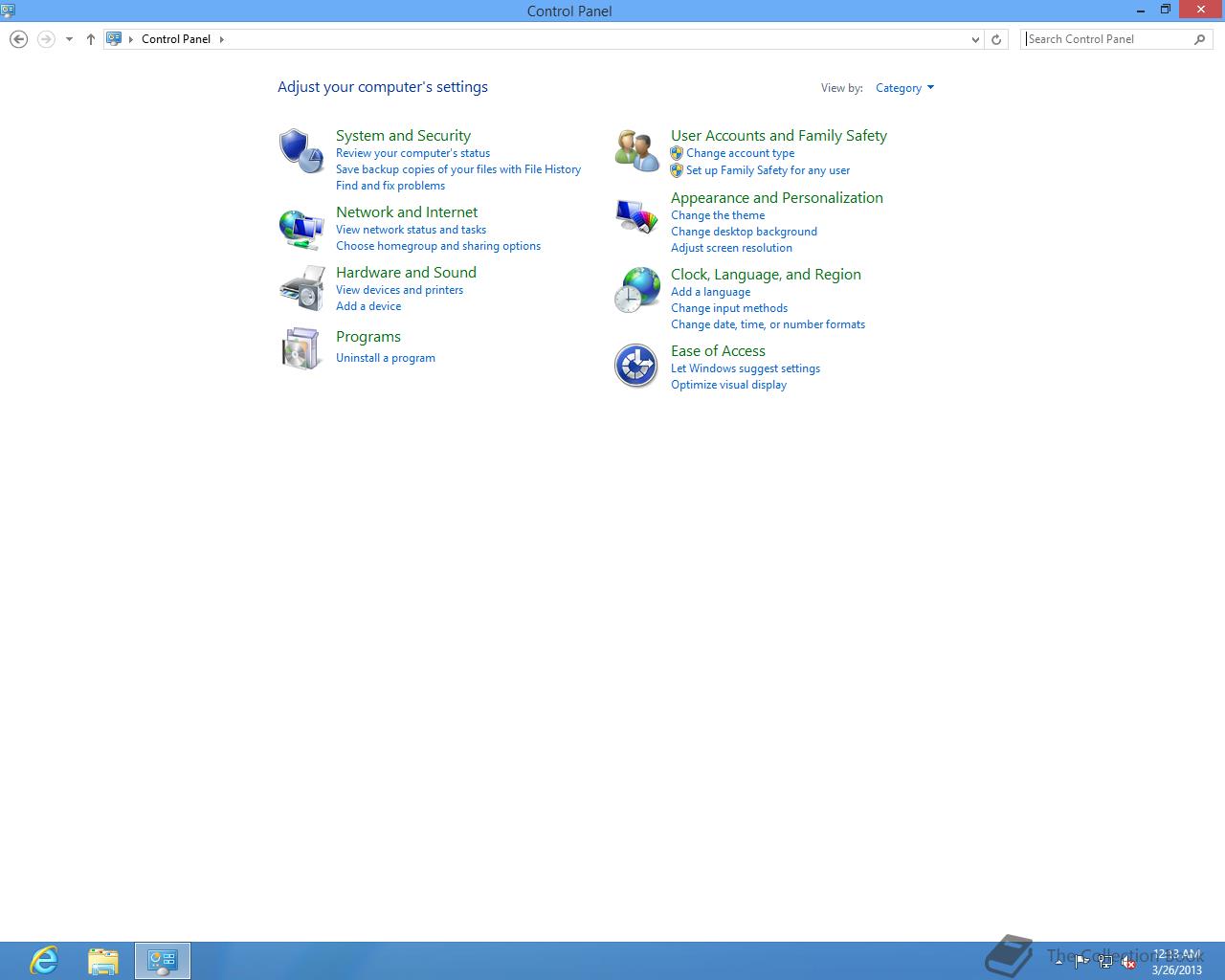Open Find and fix problems
The width and height of the screenshot is (1225, 980).
(390, 186)
